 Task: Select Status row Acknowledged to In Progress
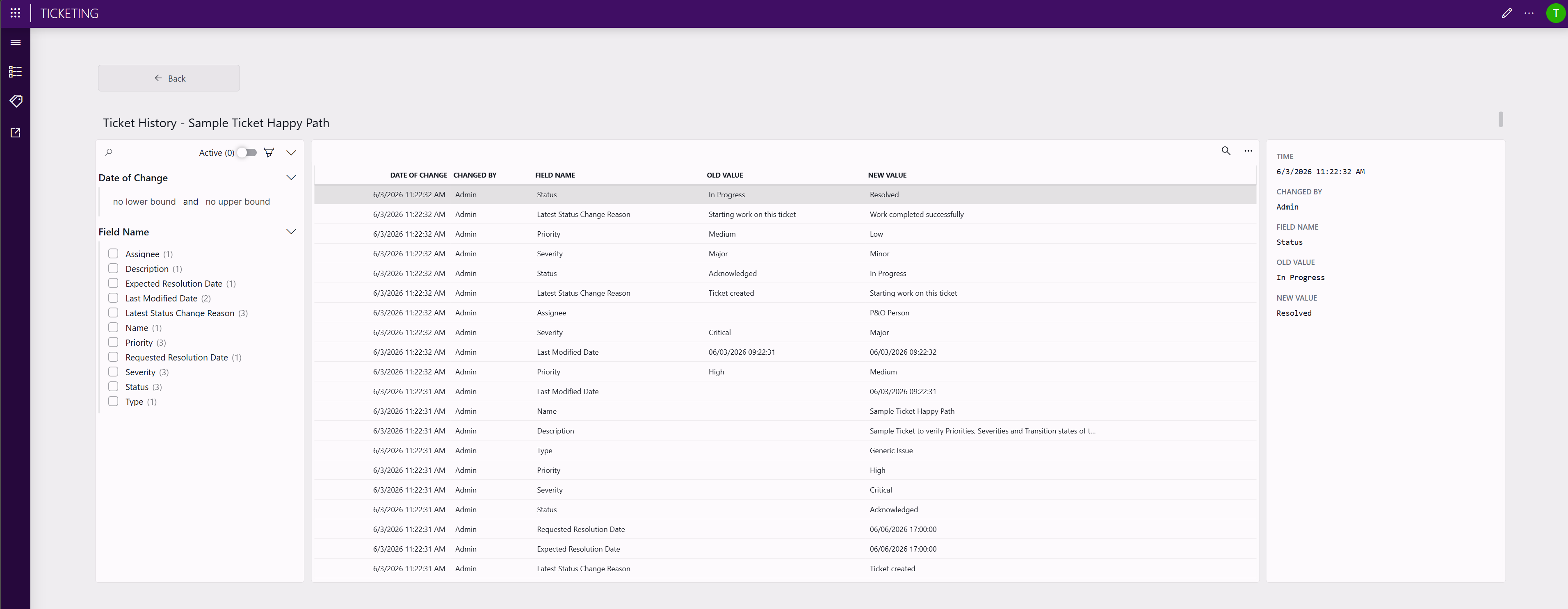click(x=785, y=273)
